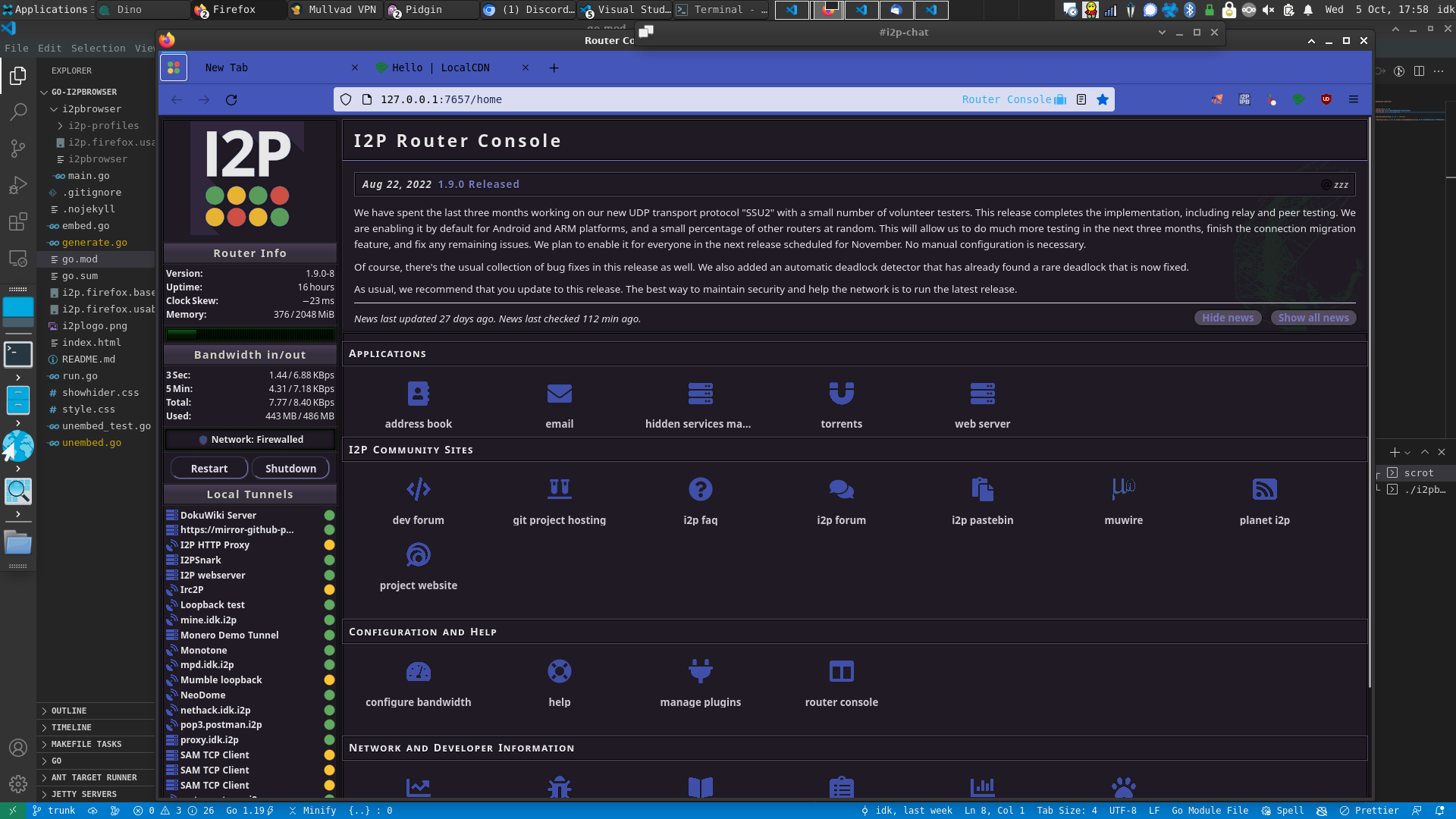Visit the project website icon
The height and width of the screenshot is (819, 1456).
tap(418, 555)
